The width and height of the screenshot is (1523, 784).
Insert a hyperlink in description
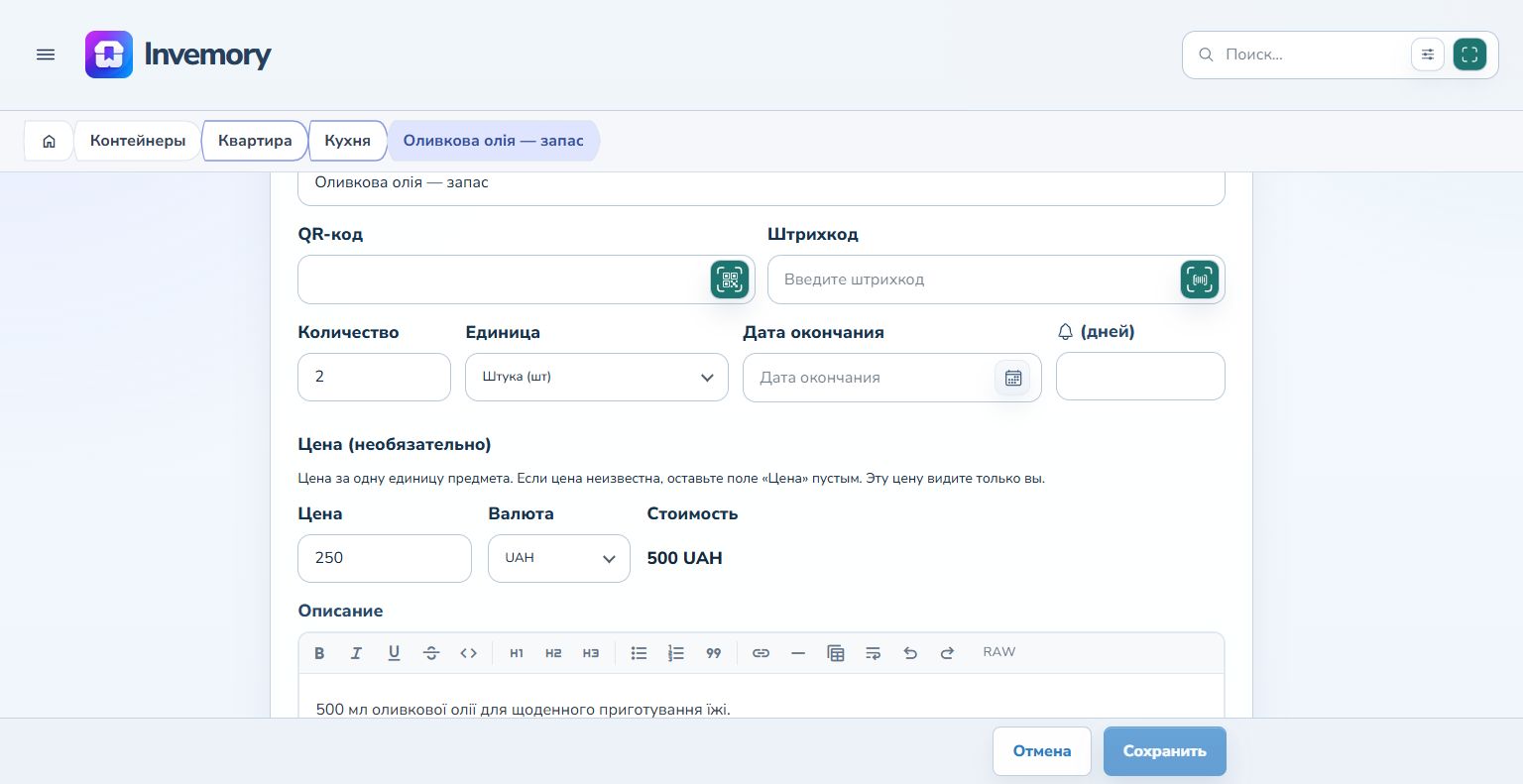click(761, 653)
